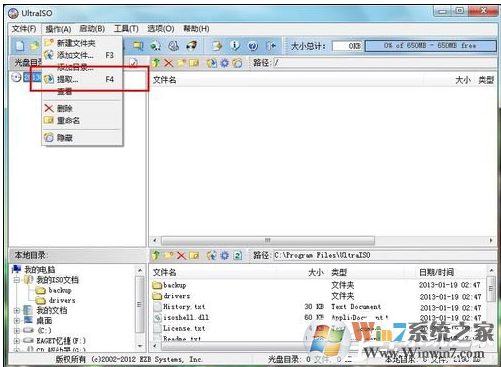Collapse the 我的ISO文档 tree node
Viewport: 501px width, 367px height.
click(x=16, y=280)
